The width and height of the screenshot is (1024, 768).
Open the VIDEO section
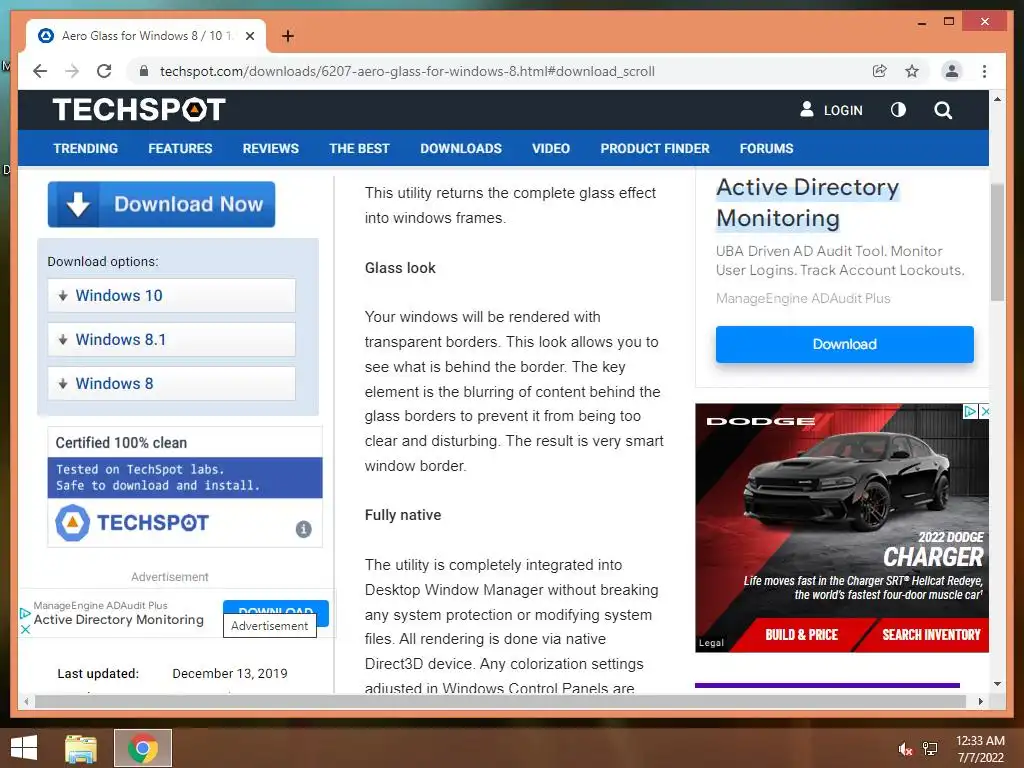pos(551,148)
